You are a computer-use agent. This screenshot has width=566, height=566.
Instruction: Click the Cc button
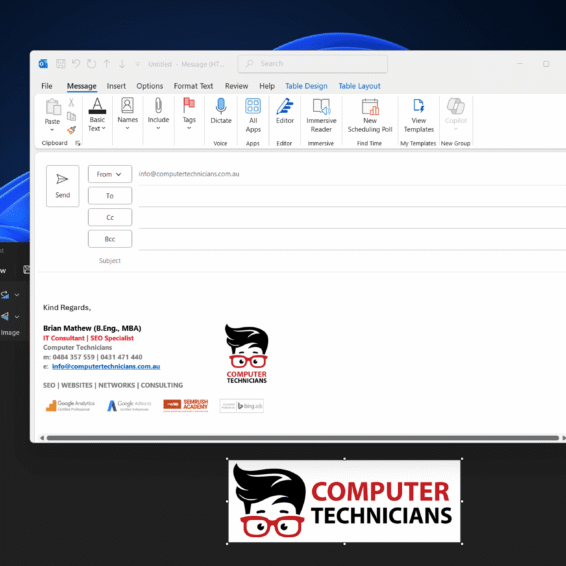[x=110, y=217]
